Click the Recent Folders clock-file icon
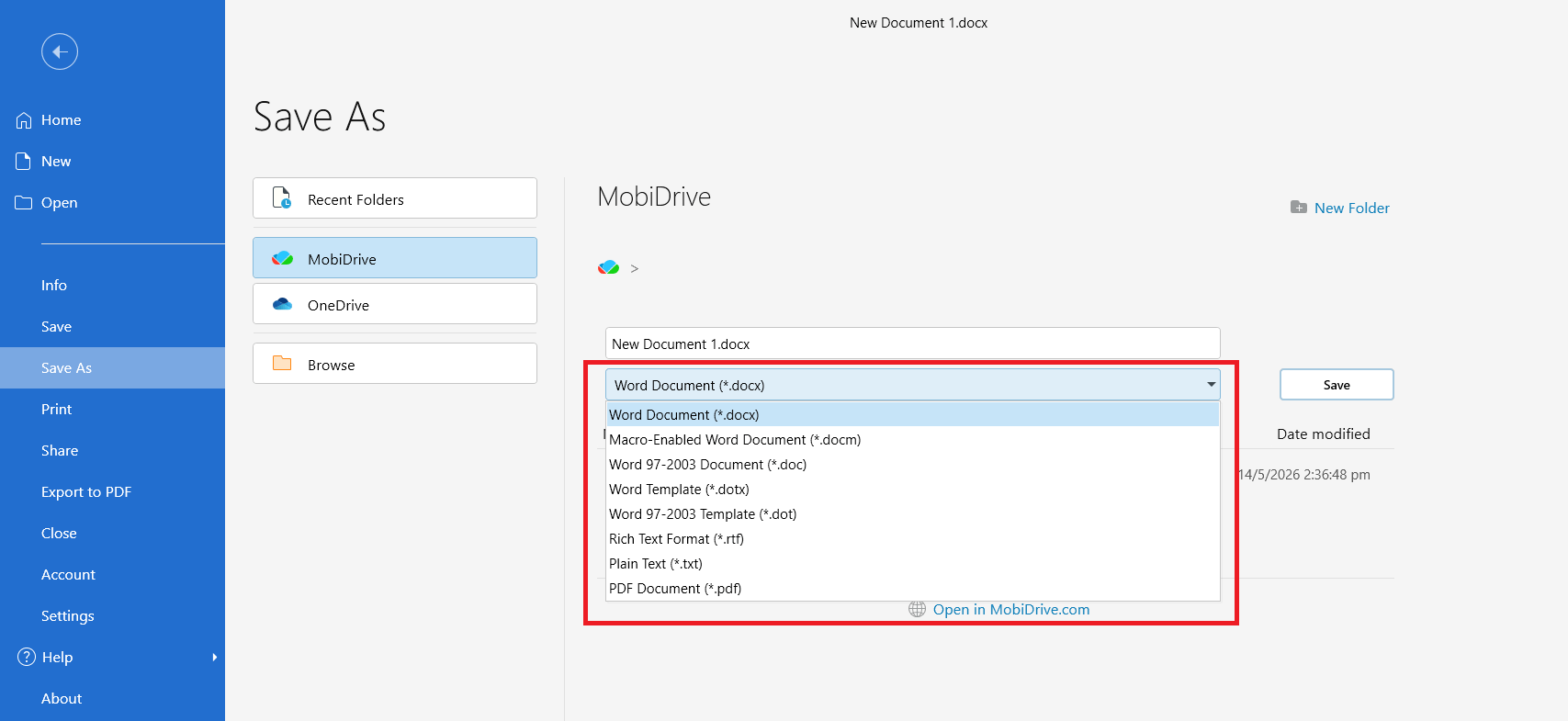The height and width of the screenshot is (721, 1568). click(282, 197)
